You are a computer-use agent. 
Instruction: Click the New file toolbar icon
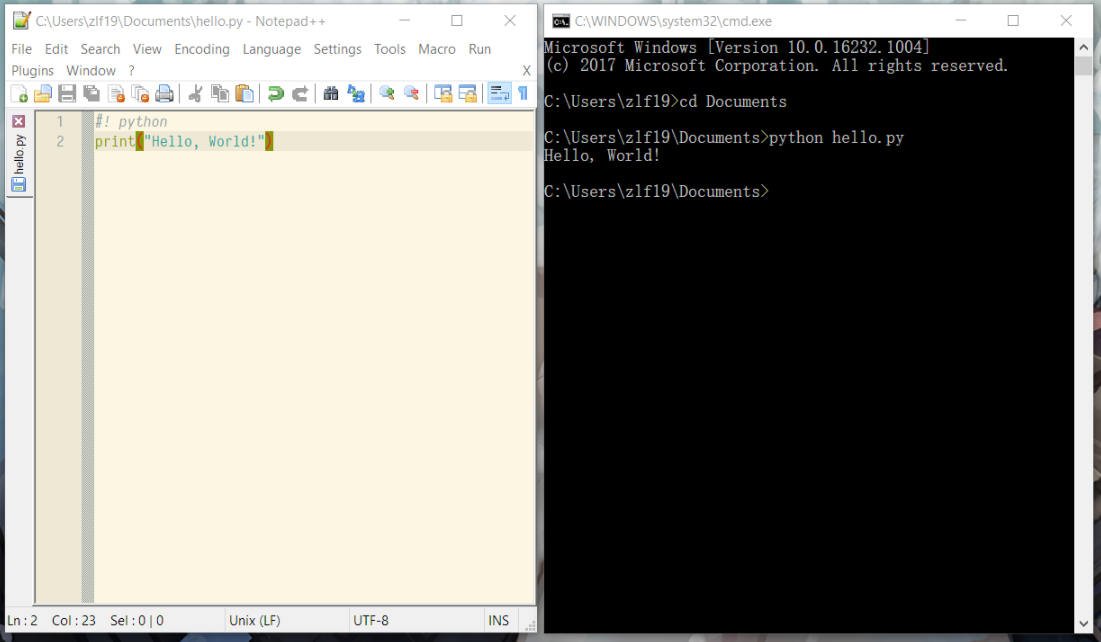click(x=19, y=94)
